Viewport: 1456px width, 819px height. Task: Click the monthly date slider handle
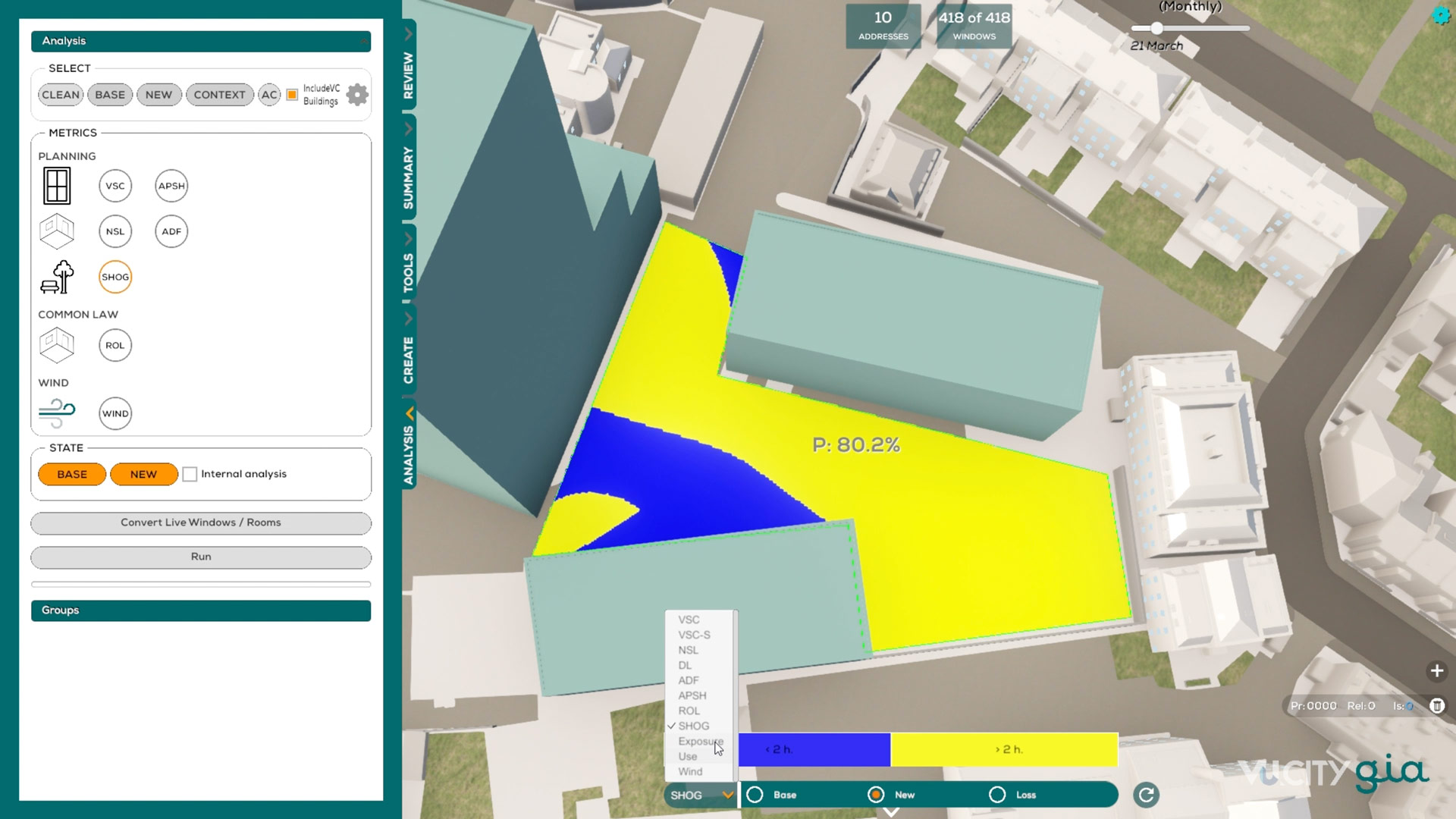click(x=1156, y=28)
